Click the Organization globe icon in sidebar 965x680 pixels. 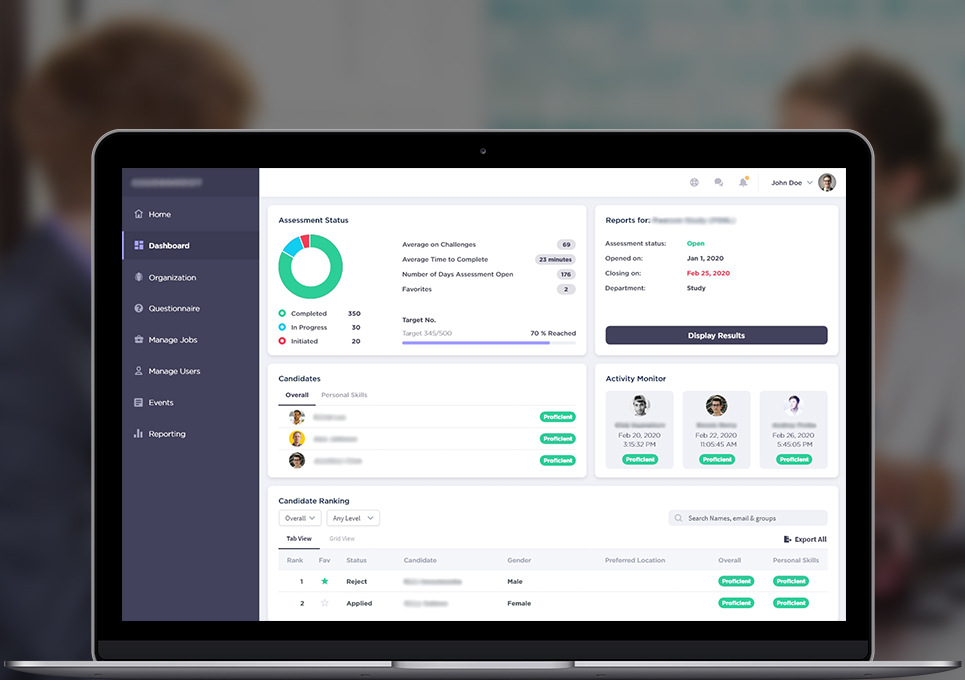tap(139, 277)
